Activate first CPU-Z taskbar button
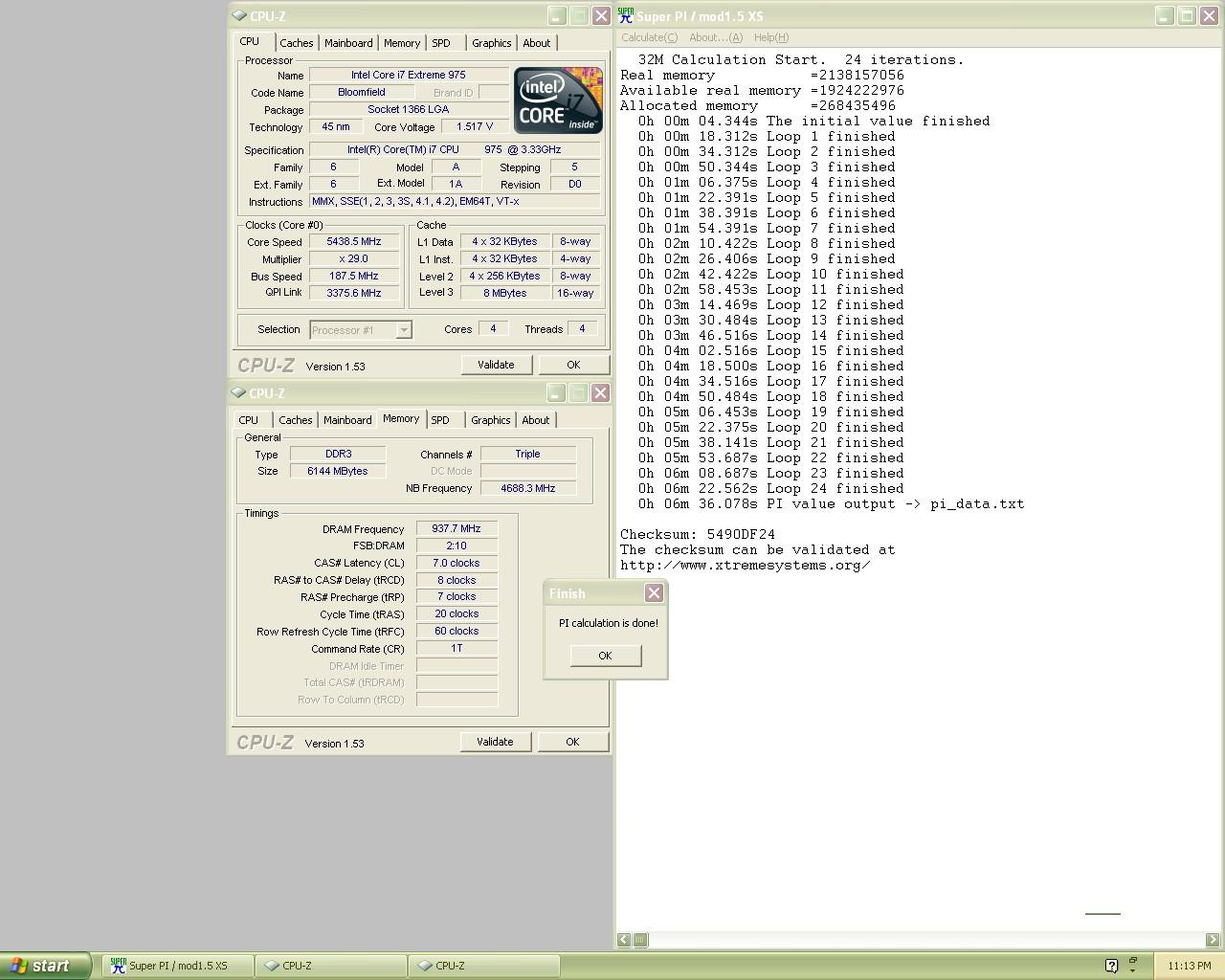 click(x=331, y=966)
